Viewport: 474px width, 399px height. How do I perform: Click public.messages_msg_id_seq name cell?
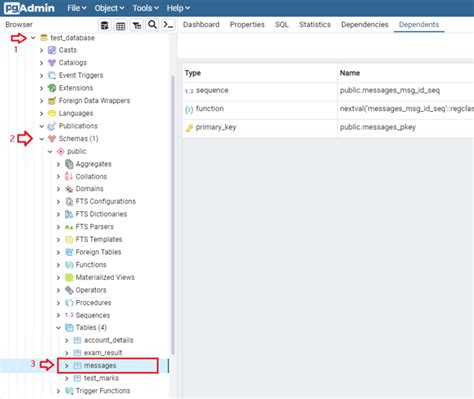pos(406,91)
